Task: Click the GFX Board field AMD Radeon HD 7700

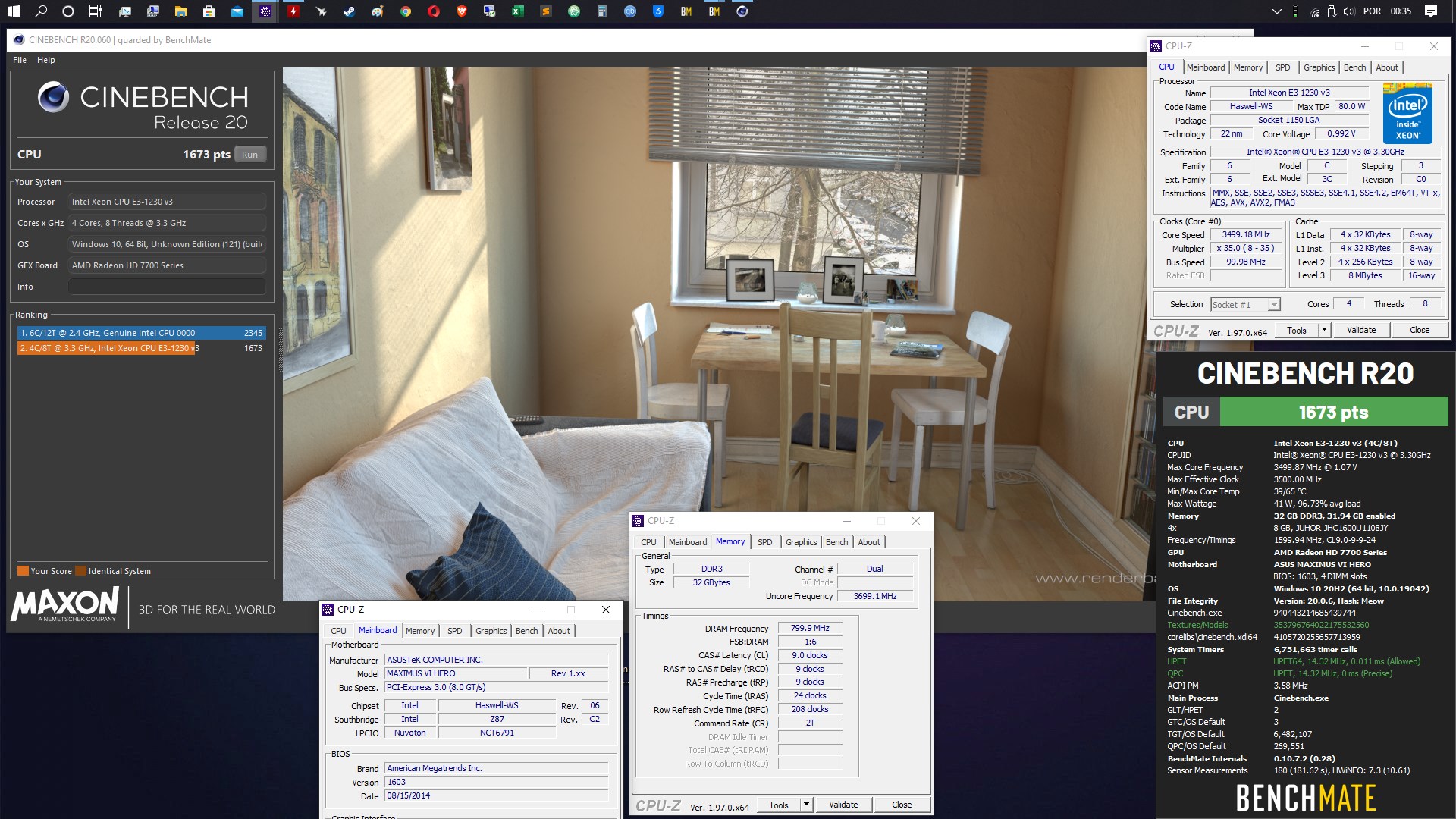Action: pos(167,265)
